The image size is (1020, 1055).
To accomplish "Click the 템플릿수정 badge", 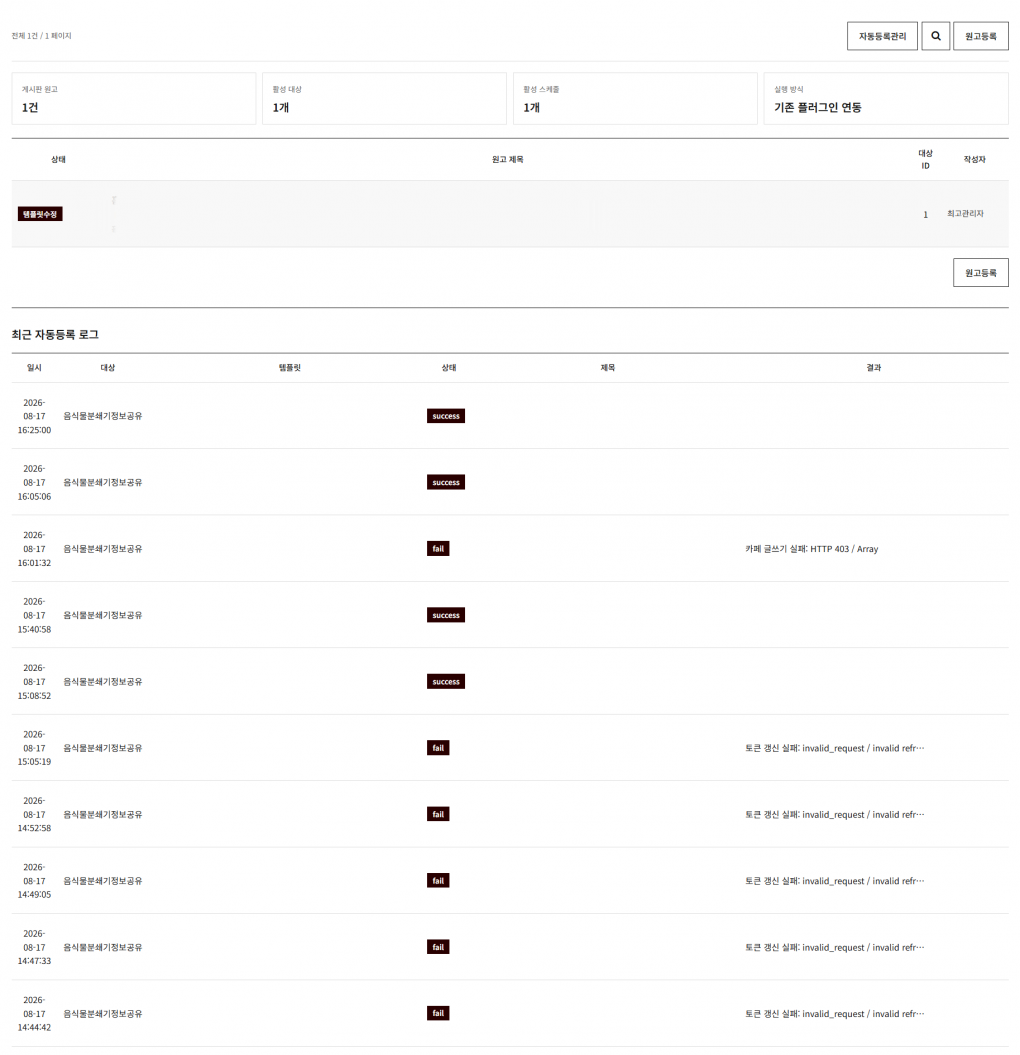I will tap(40, 214).
